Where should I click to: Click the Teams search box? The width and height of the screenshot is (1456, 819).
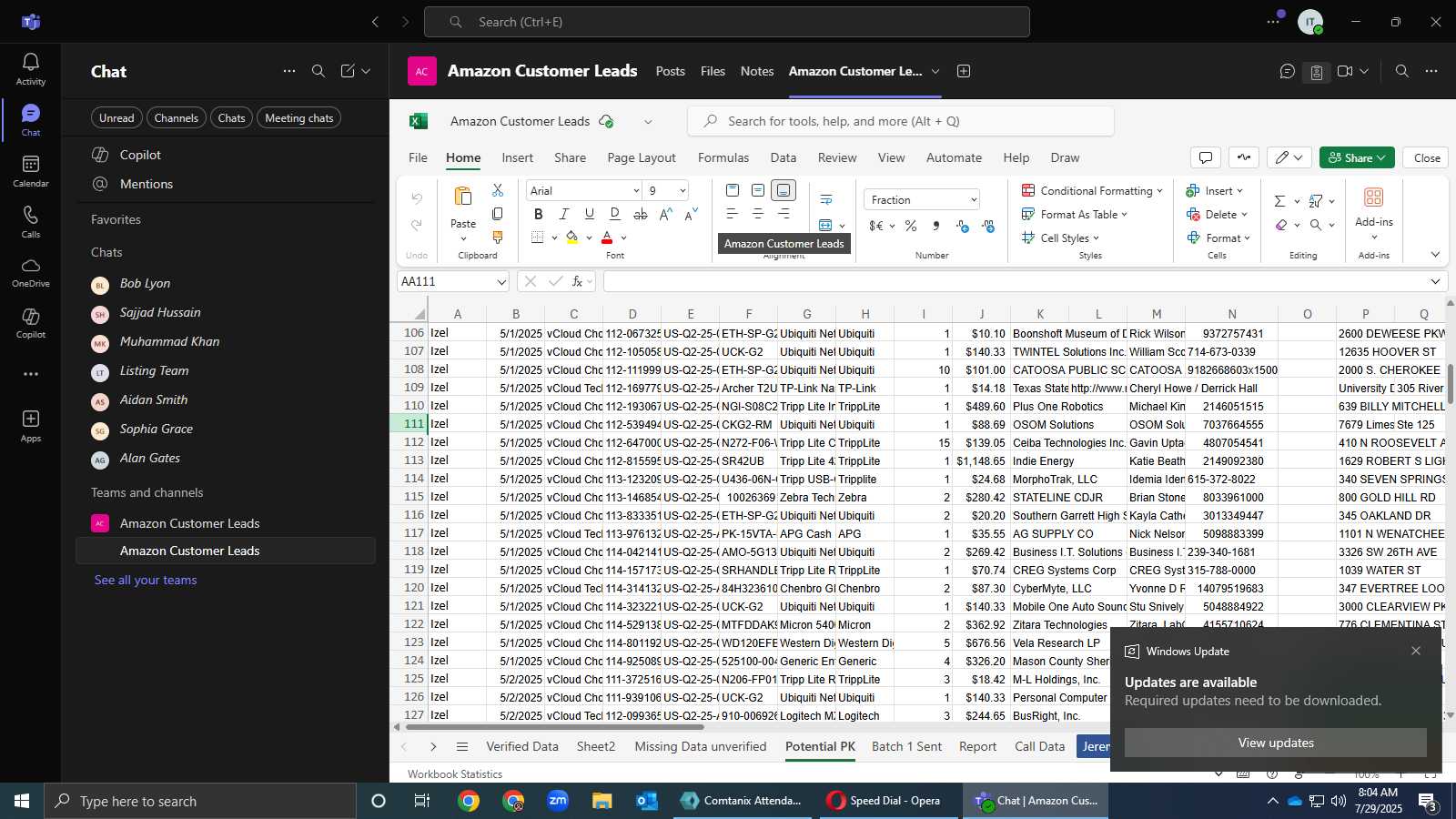coord(727,22)
